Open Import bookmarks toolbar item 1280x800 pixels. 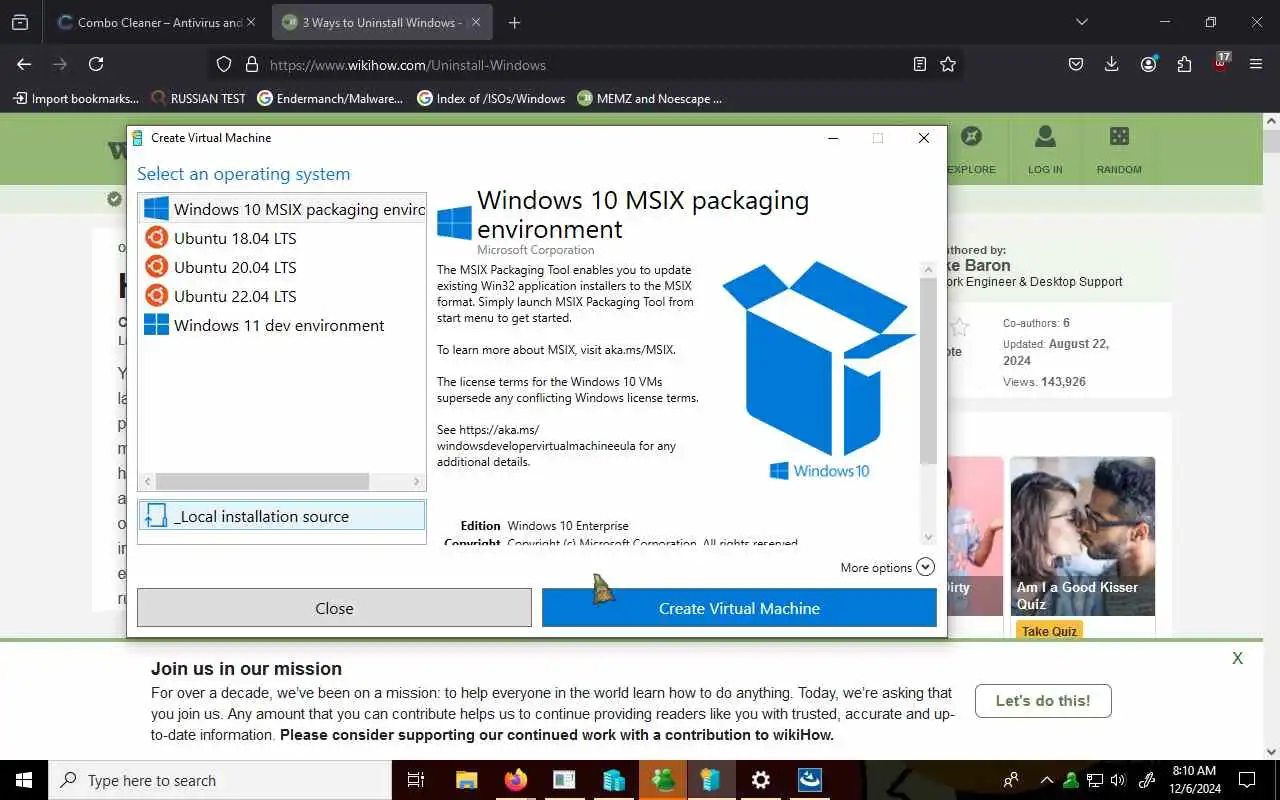click(76, 98)
